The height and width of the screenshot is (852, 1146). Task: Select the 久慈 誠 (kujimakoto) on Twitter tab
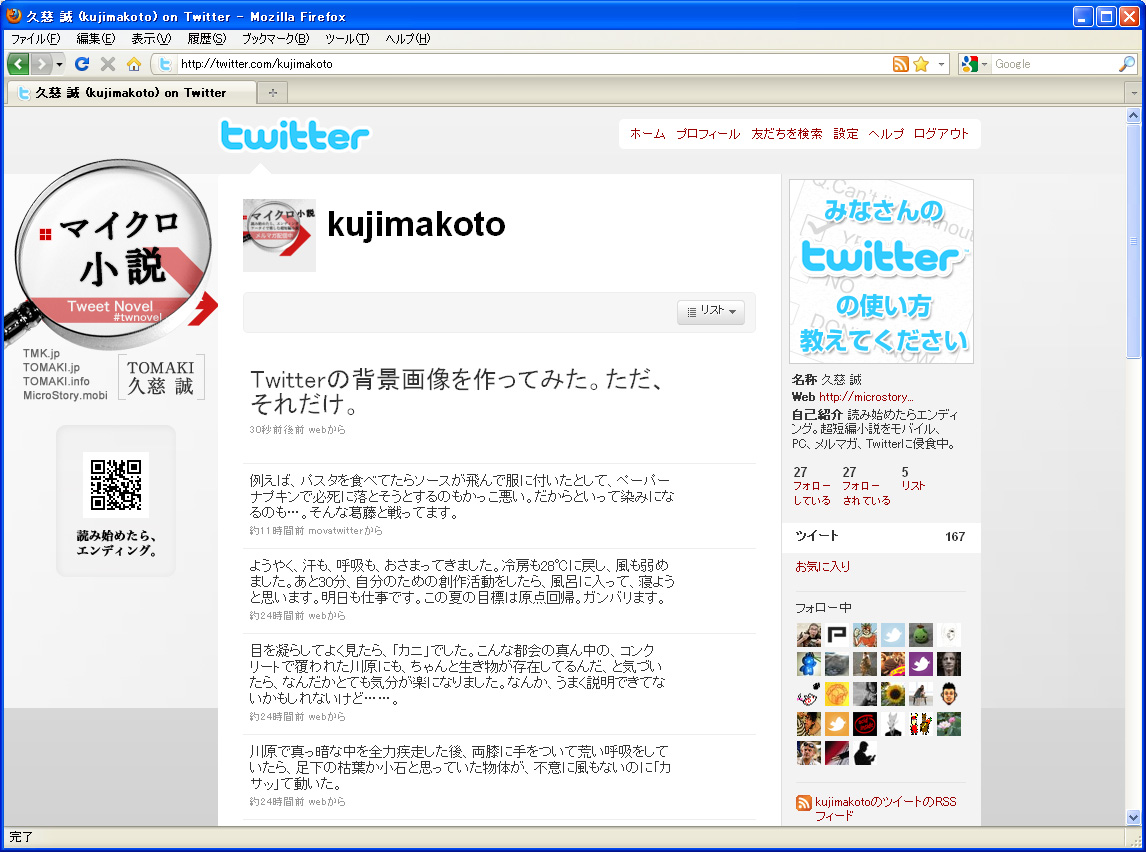click(132, 93)
